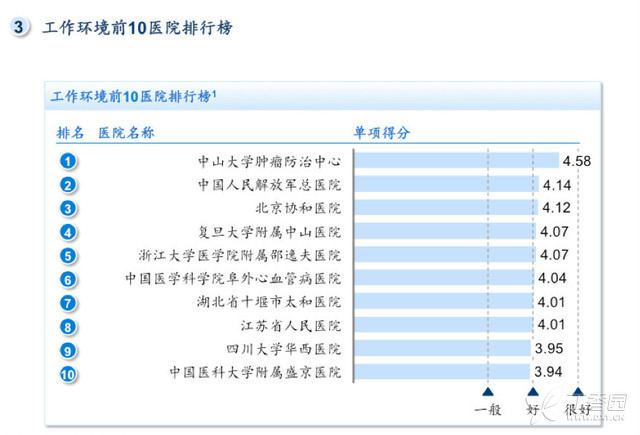Click the score value 4.58

pos(577,161)
